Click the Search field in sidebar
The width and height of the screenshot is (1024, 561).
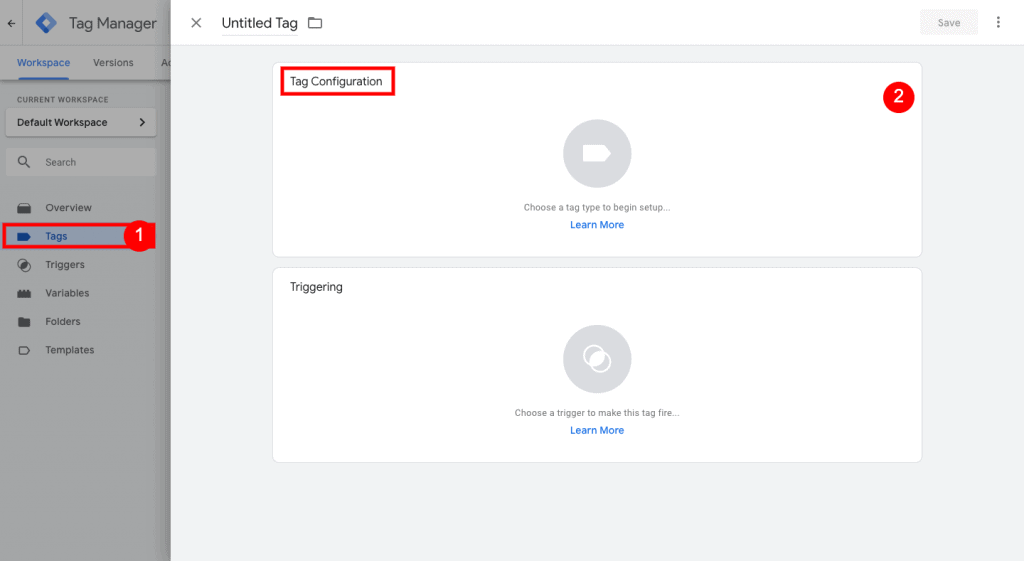(x=81, y=162)
